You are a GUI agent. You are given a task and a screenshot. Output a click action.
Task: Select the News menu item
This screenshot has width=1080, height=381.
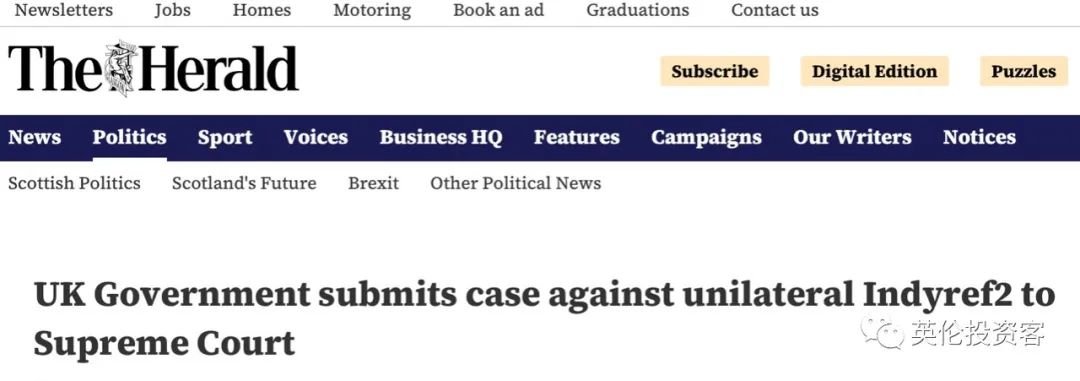click(34, 137)
